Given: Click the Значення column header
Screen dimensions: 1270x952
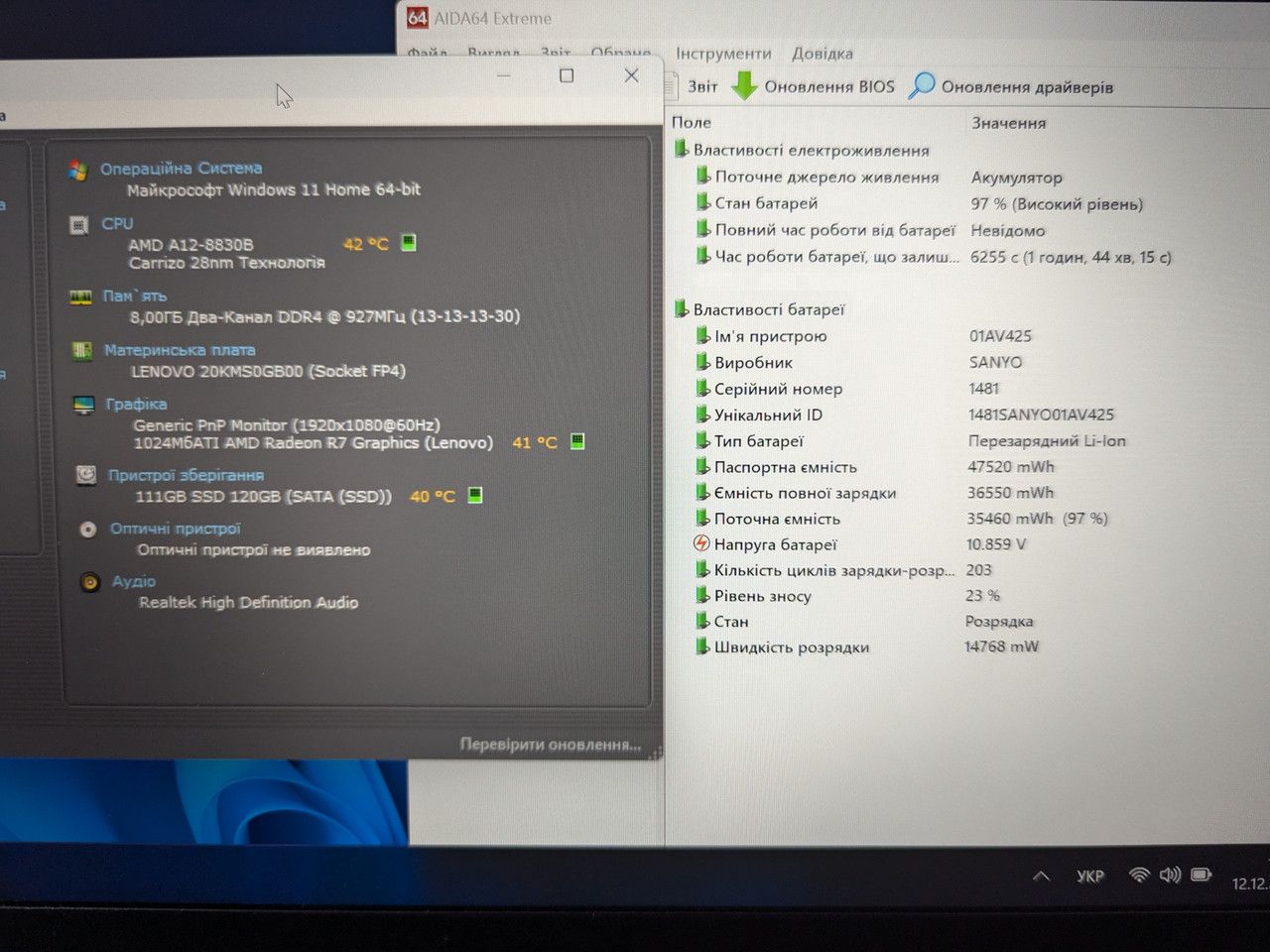Looking at the screenshot, I should click(1008, 123).
